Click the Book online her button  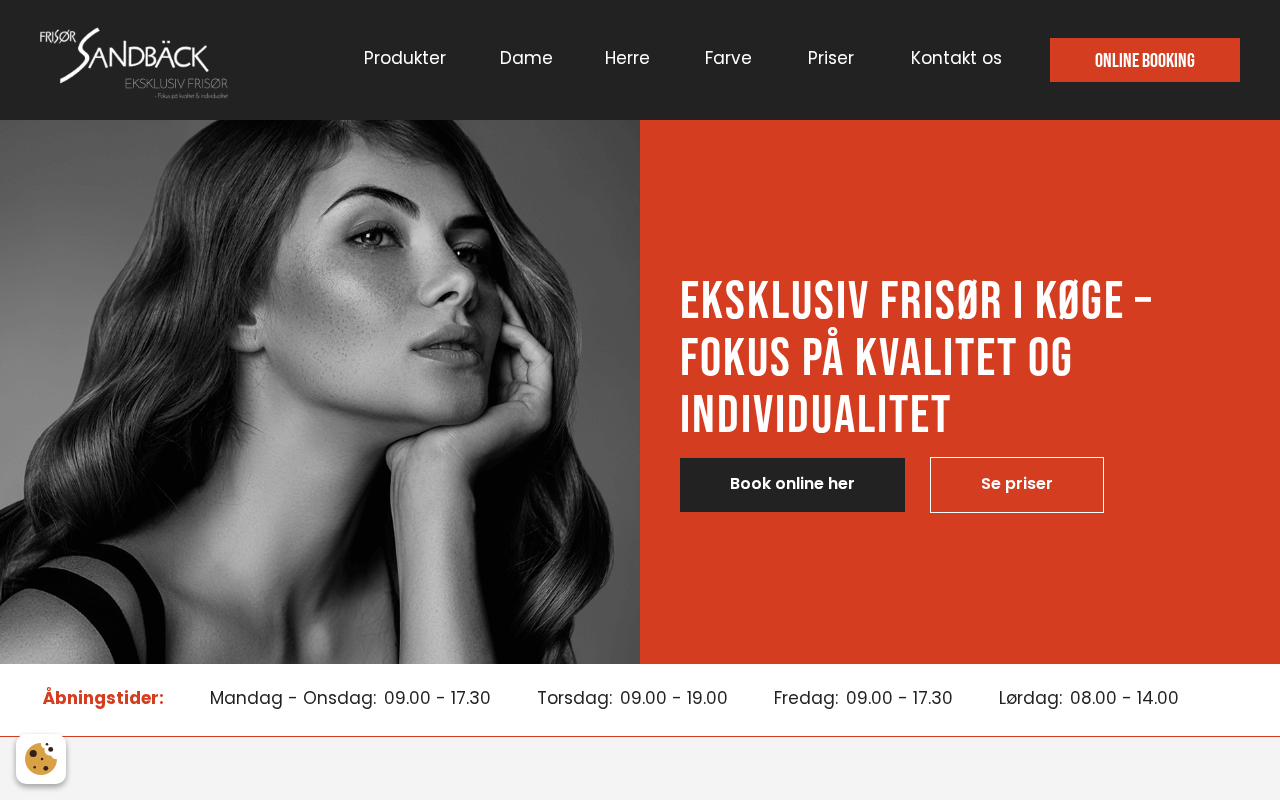[792, 485]
